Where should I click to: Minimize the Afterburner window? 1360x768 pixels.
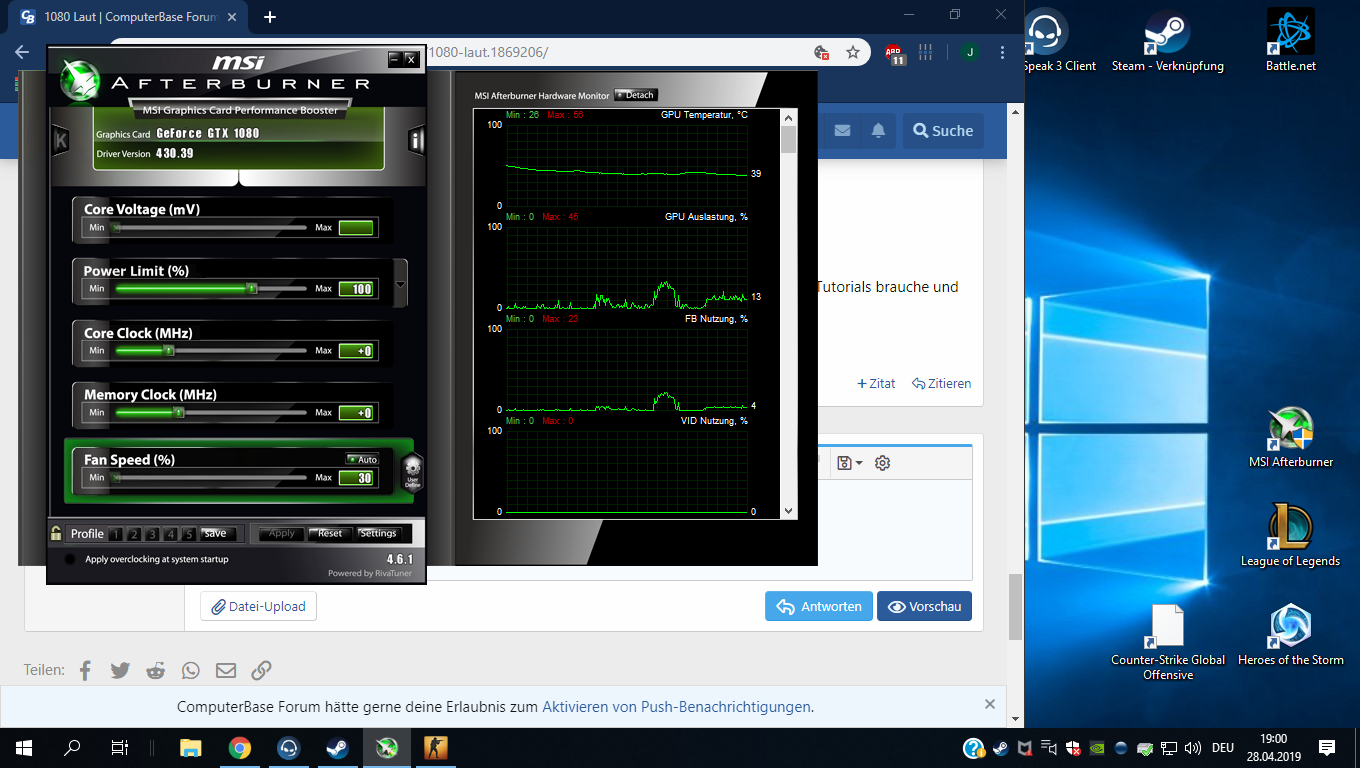(x=394, y=59)
